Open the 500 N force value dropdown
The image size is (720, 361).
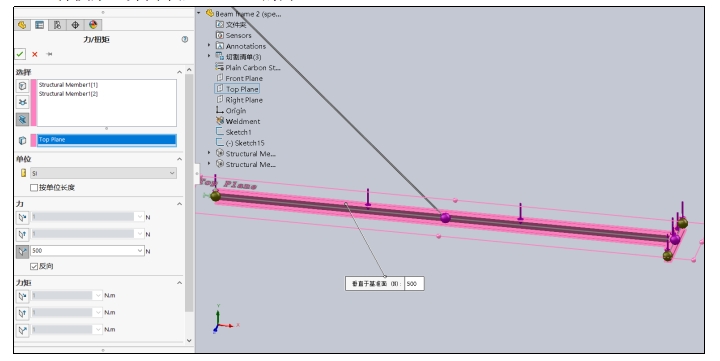pyautogui.click(x=140, y=251)
